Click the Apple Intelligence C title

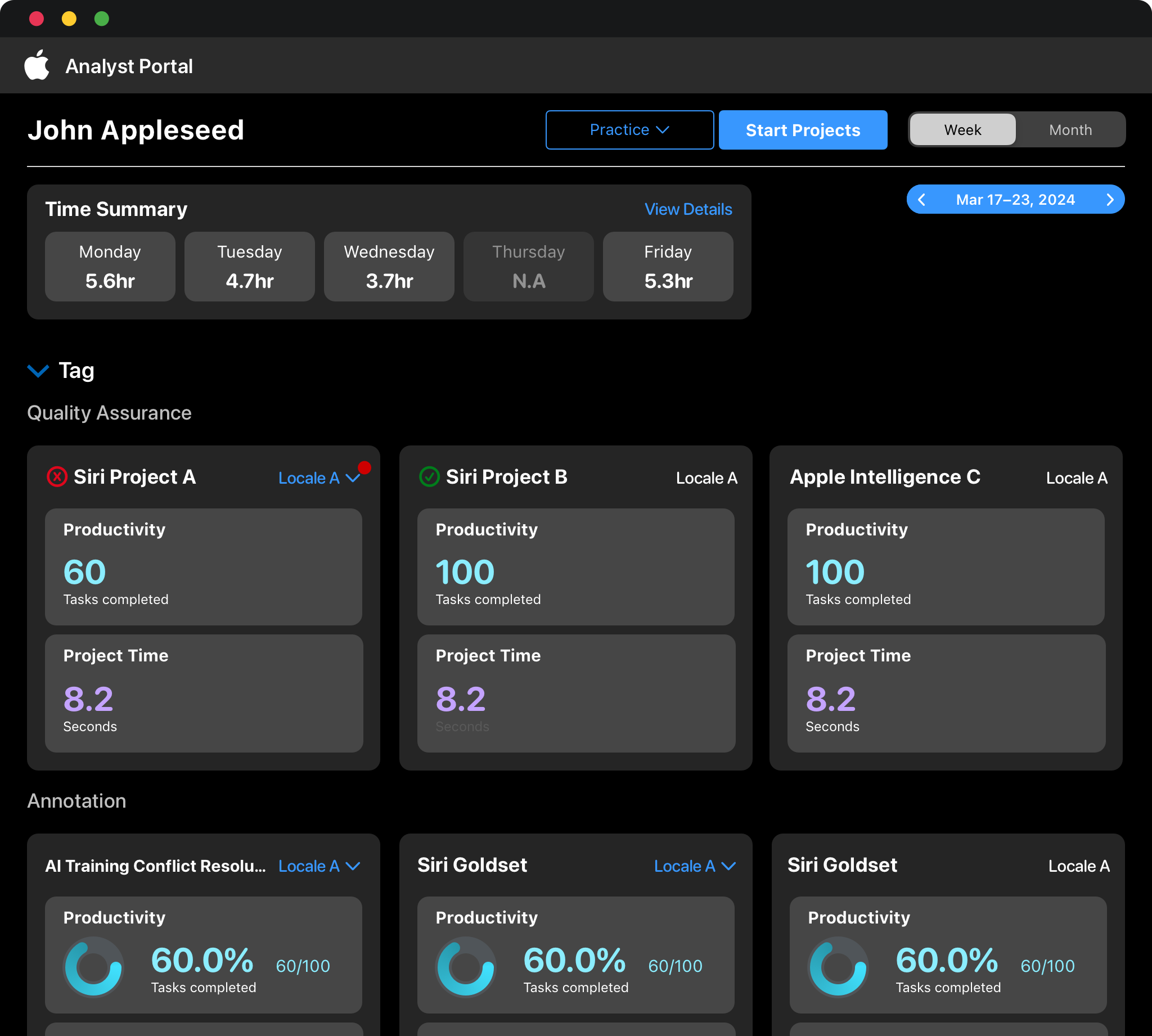(885, 477)
